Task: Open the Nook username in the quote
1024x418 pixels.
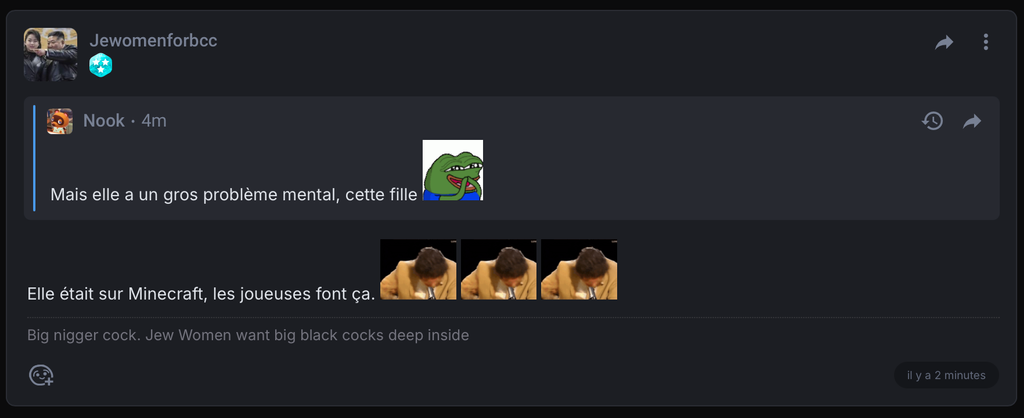Action: pyautogui.click(x=104, y=121)
